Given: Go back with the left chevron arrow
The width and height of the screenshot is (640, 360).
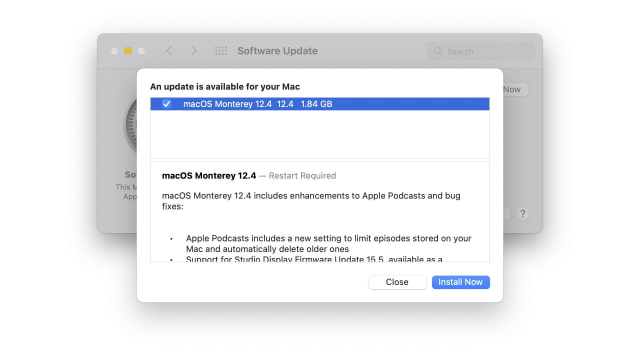Looking at the screenshot, I should (169, 51).
